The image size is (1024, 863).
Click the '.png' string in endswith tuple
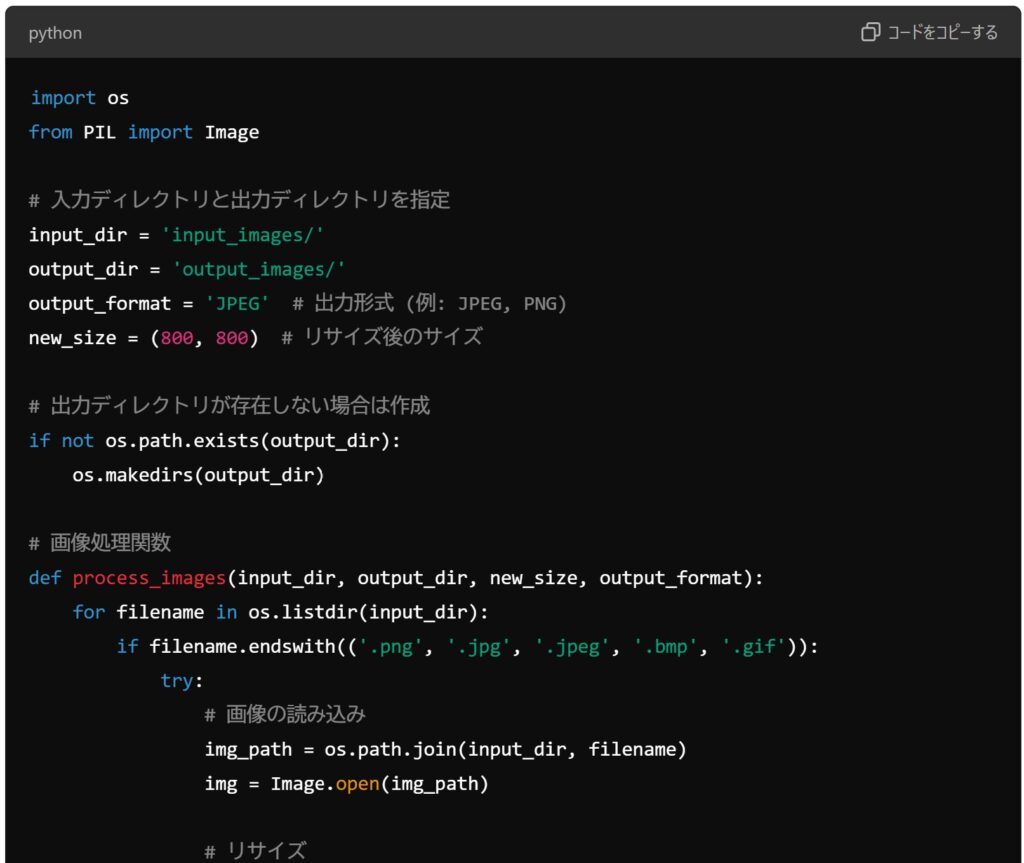(x=391, y=647)
